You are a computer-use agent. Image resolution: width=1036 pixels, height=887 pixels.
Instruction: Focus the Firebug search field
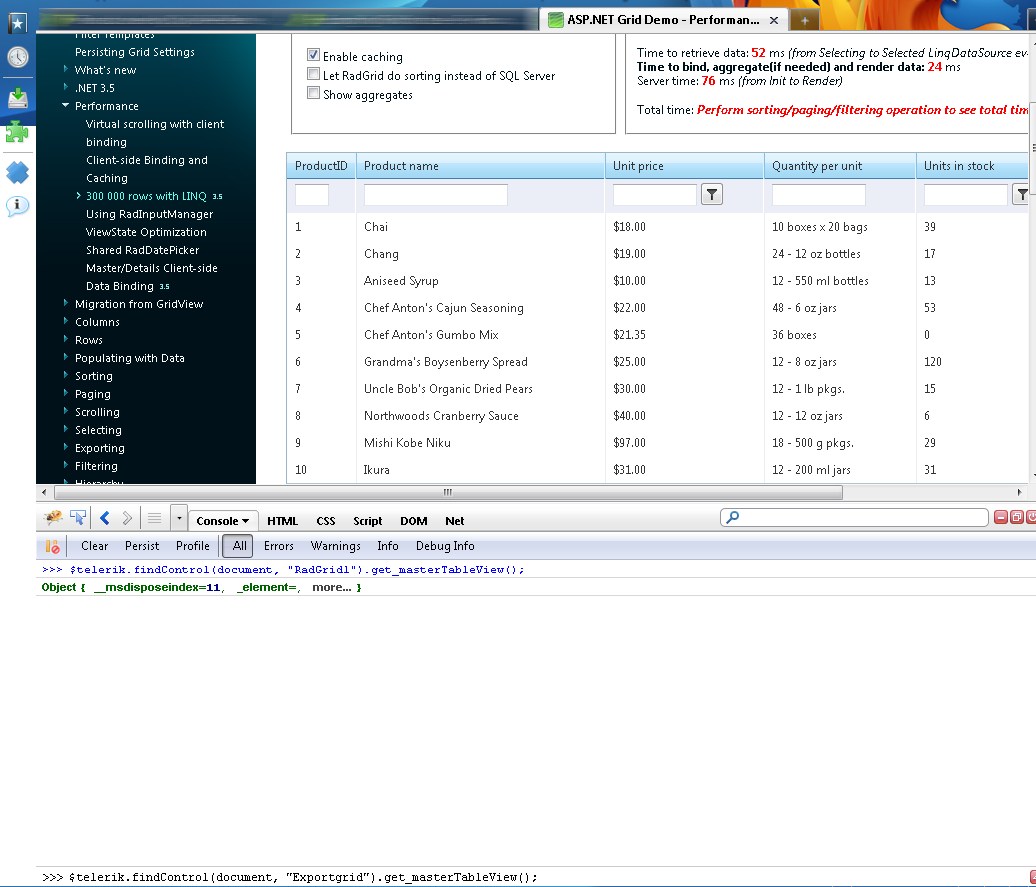pos(854,518)
